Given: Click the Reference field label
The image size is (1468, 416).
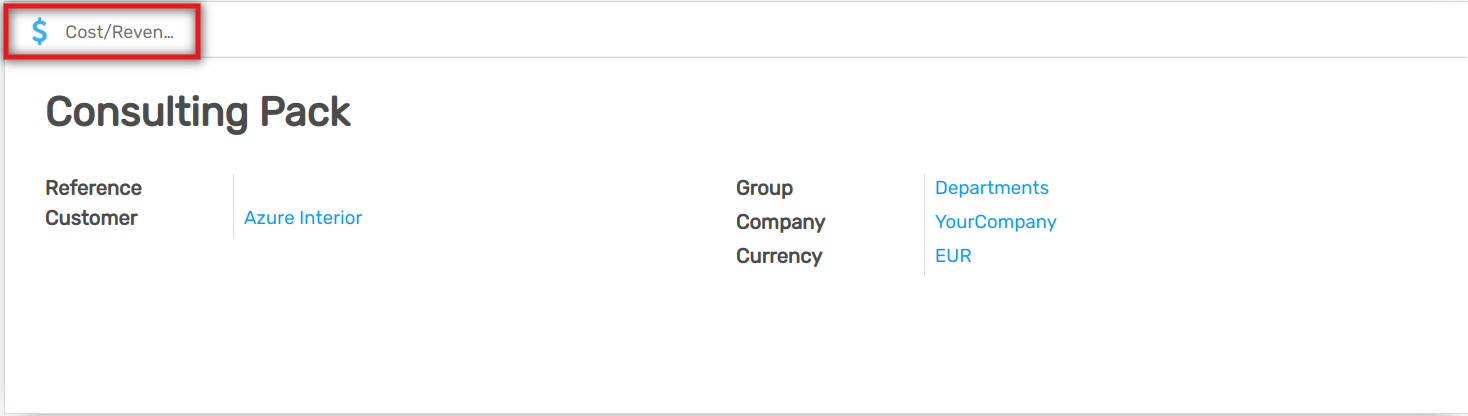Looking at the screenshot, I should [94, 188].
